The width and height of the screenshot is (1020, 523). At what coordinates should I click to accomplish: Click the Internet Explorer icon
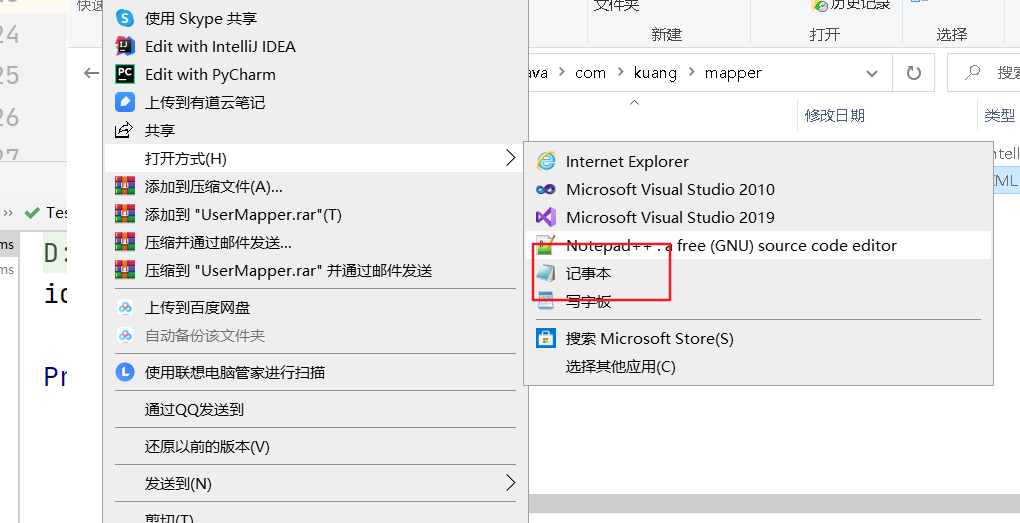[x=546, y=161]
